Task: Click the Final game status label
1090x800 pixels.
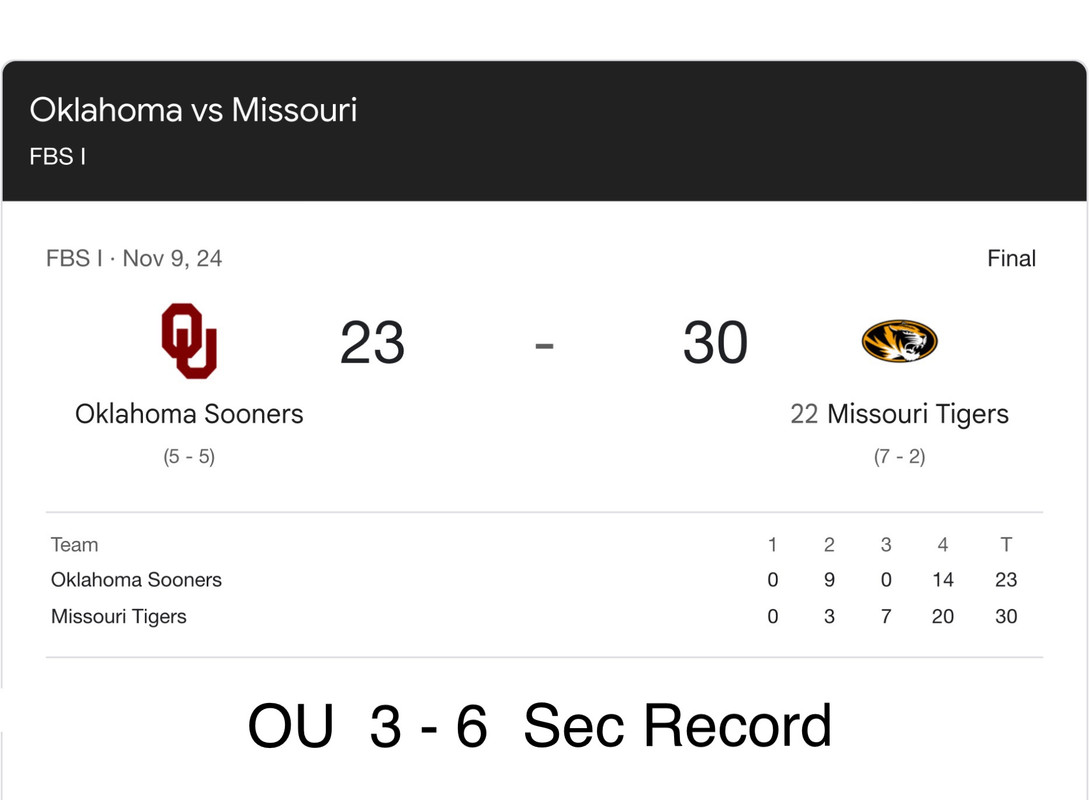Action: (1011, 258)
